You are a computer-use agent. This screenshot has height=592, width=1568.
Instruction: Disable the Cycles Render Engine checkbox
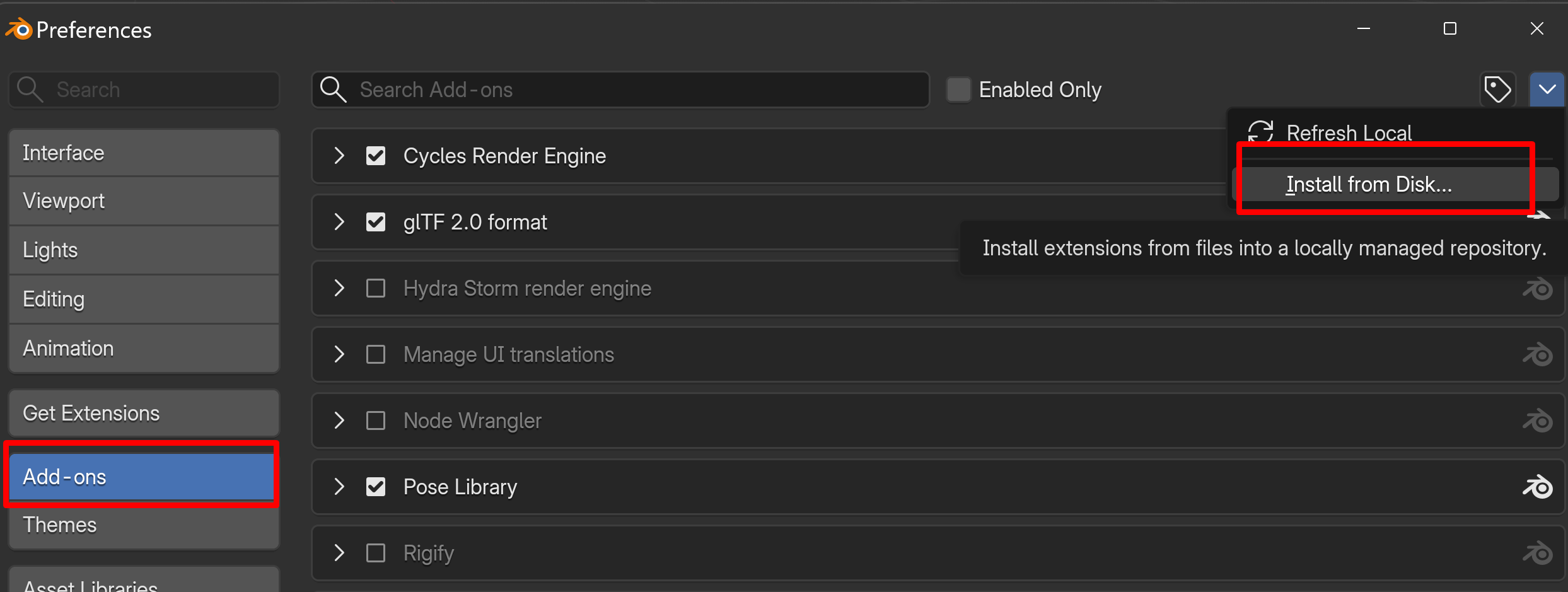[376, 156]
